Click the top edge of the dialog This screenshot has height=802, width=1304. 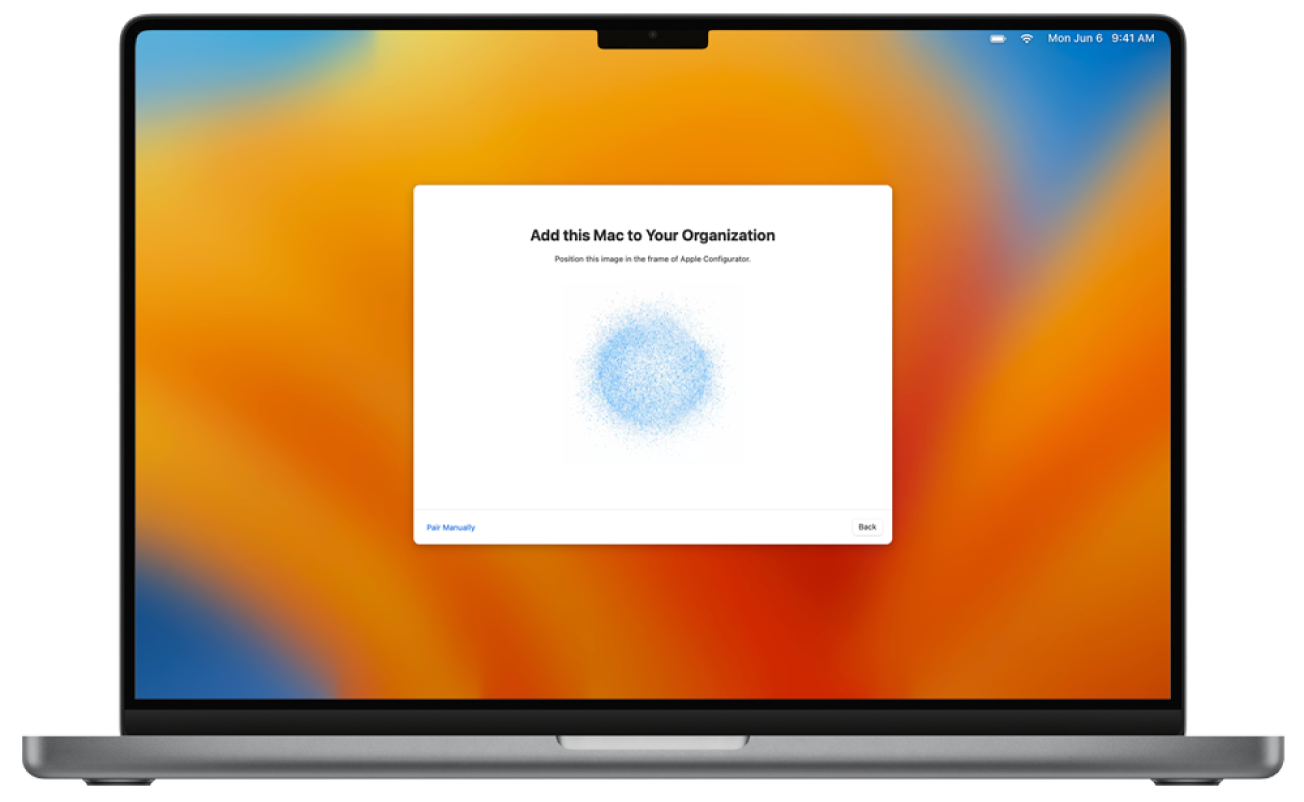(x=652, y=185)
